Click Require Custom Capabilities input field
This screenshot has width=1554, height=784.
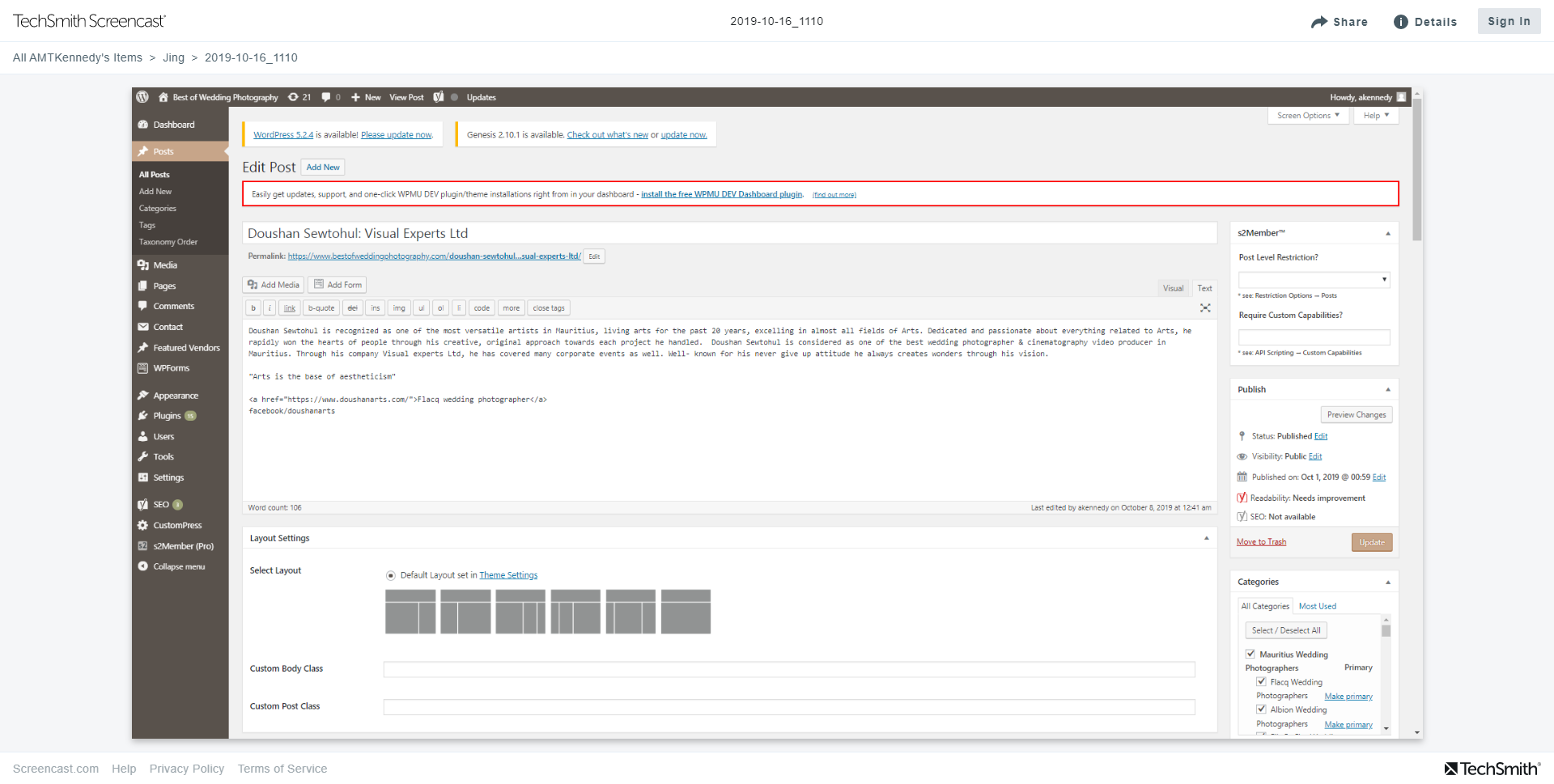pyautogui.click(x=1314, y=337)
